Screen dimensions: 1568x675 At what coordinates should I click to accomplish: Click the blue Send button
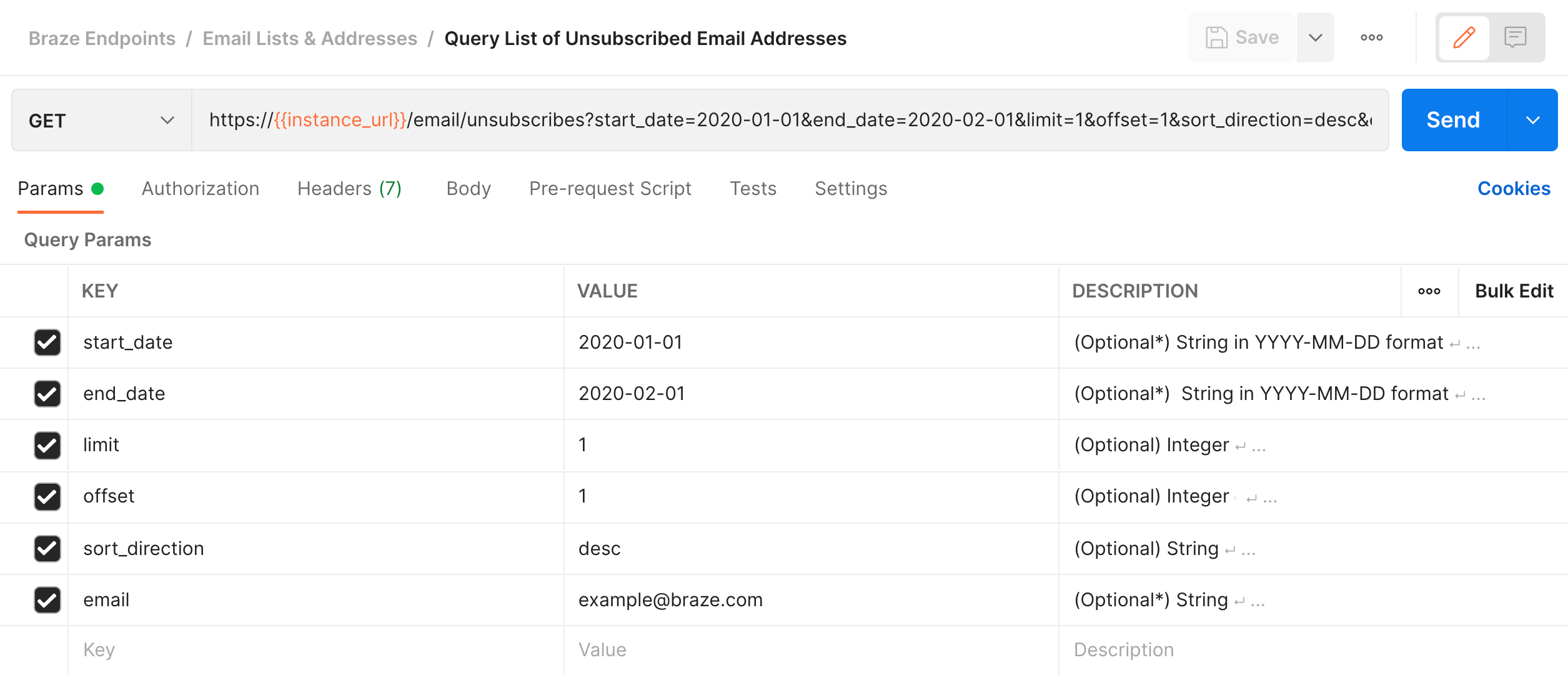click(1451, 120)
